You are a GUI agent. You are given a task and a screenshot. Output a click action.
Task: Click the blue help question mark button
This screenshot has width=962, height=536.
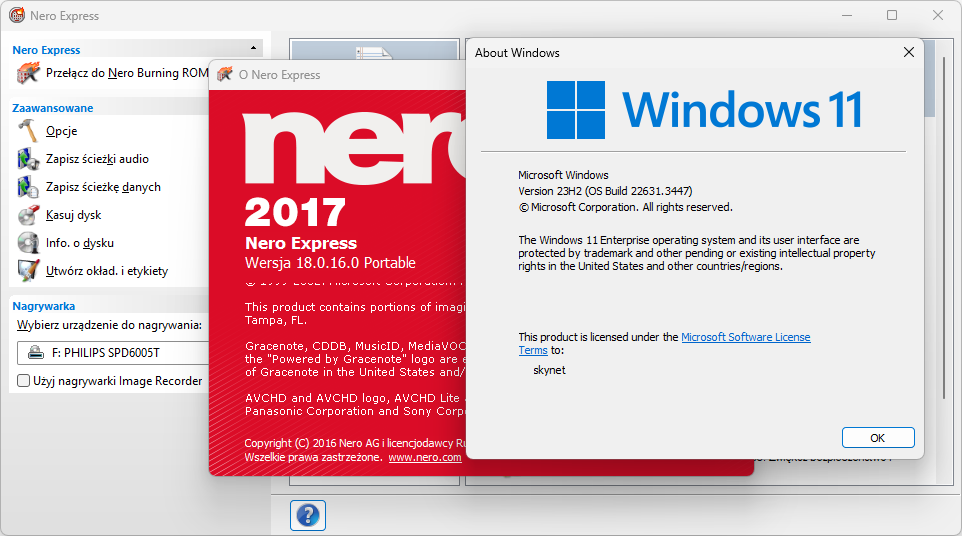pyautogui.click(x=308, y=515)
